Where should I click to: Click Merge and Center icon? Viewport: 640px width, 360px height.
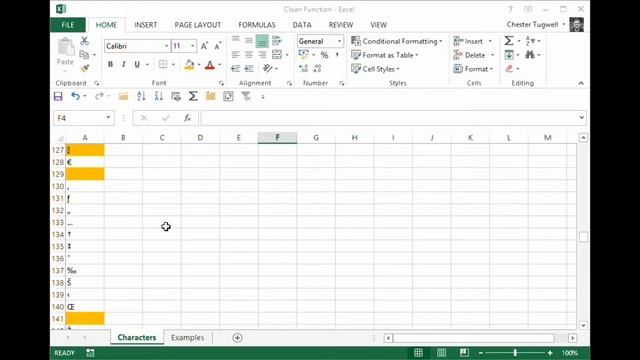coord(277,54)
